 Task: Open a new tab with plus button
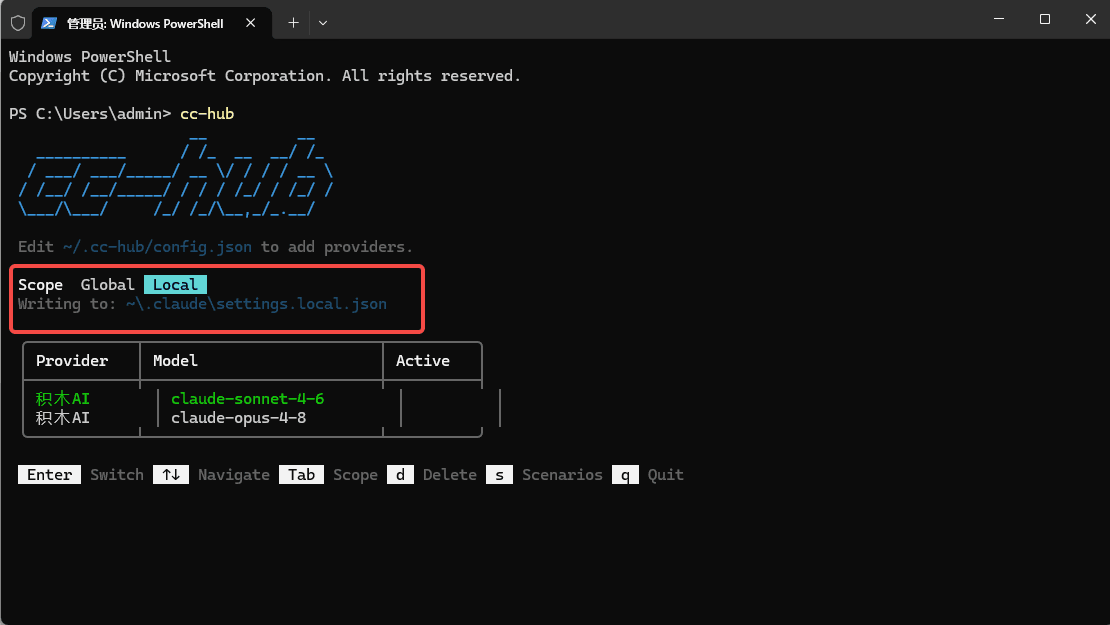point(293,23)
